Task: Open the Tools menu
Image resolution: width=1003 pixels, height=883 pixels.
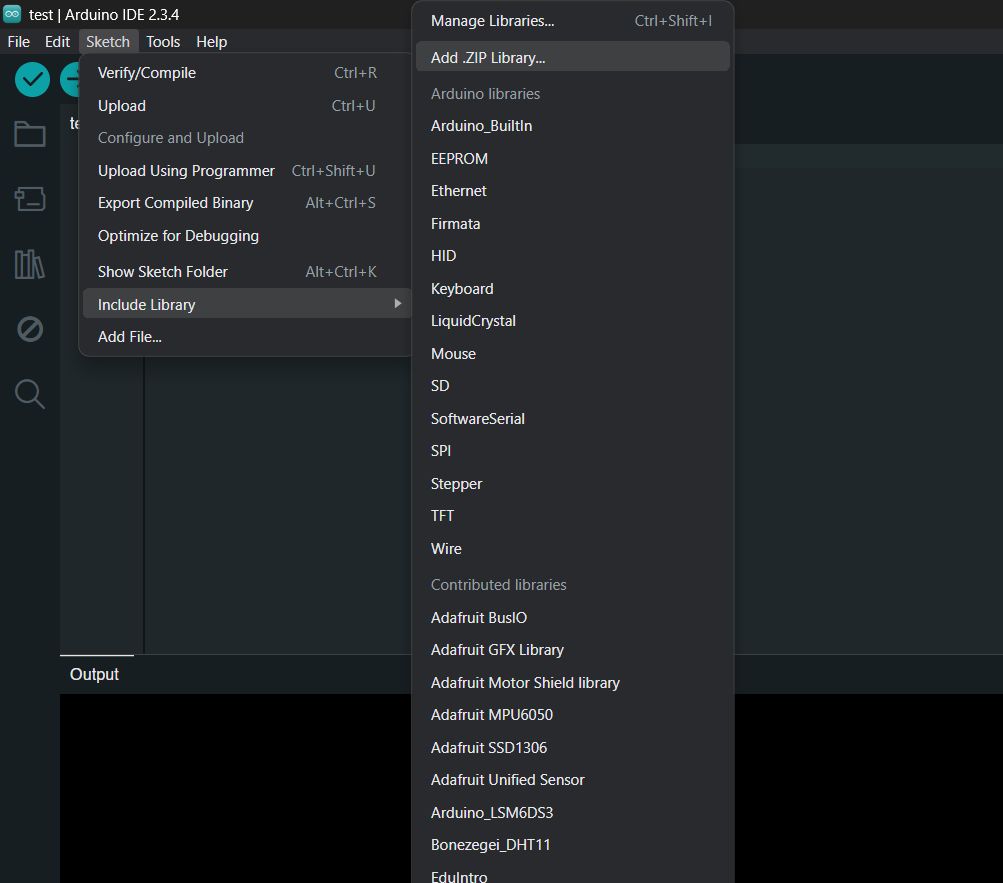Action: (163, 42)
